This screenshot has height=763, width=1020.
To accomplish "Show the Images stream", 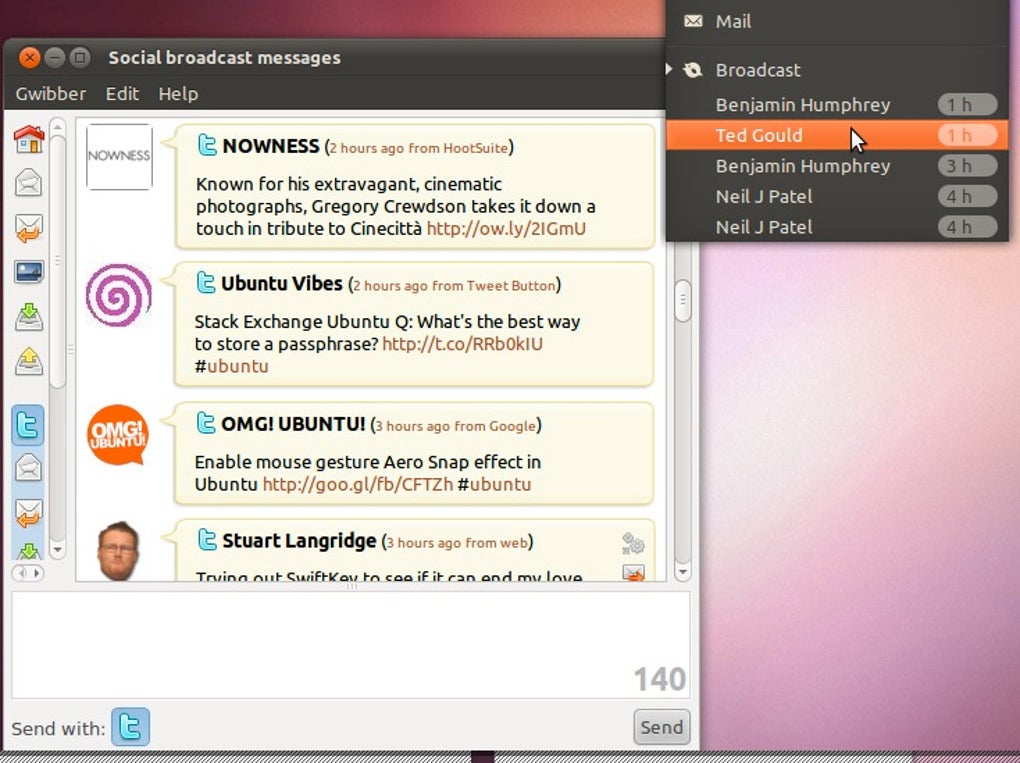I will coord(29,272).
